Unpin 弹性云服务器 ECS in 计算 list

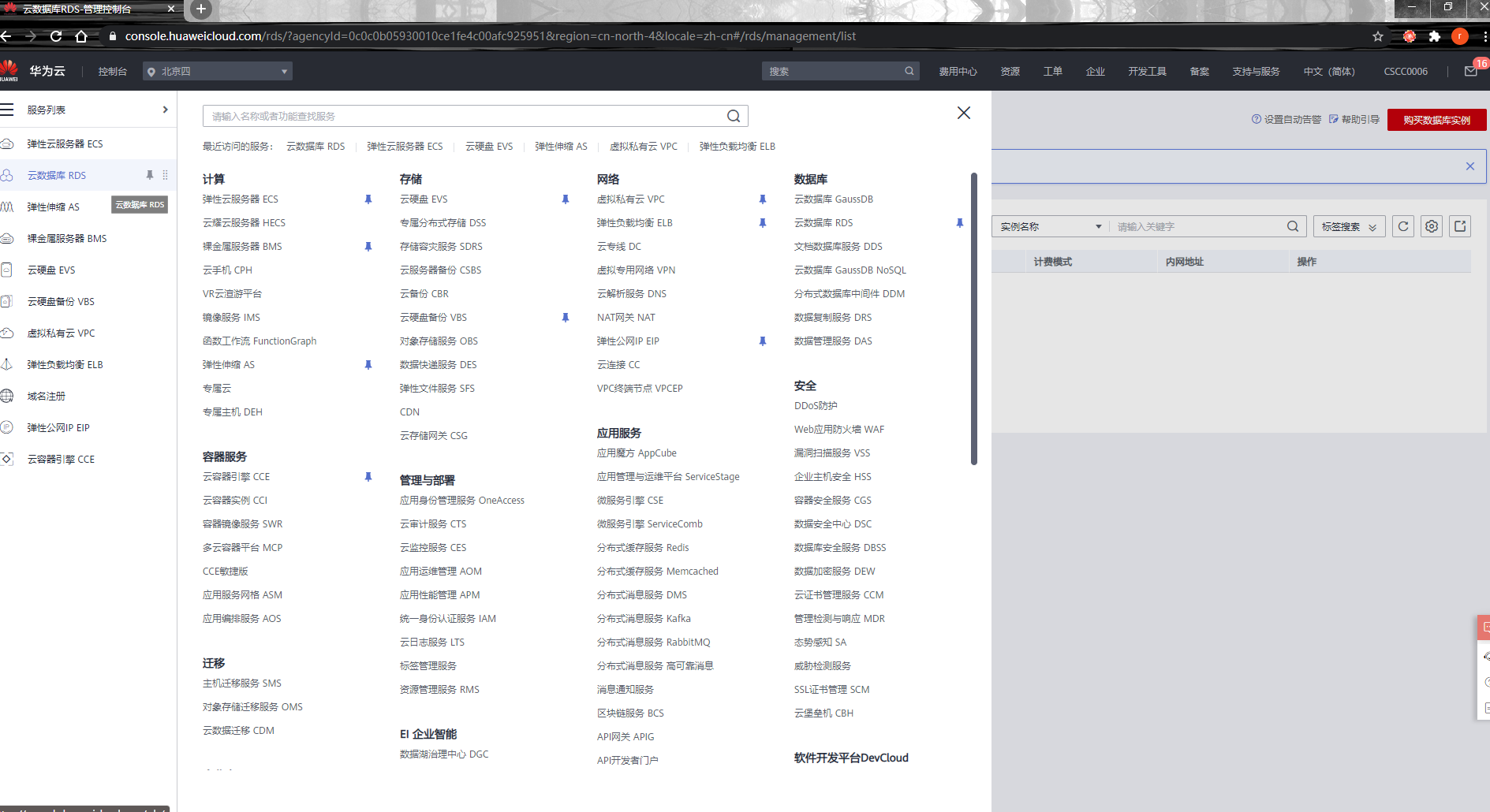pyautogui.click(x=368, y=199)
